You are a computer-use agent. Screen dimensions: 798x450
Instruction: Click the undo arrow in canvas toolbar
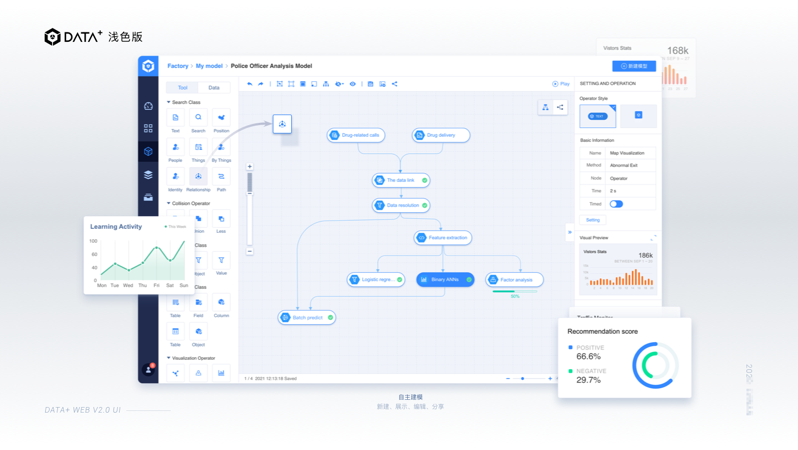249,84
